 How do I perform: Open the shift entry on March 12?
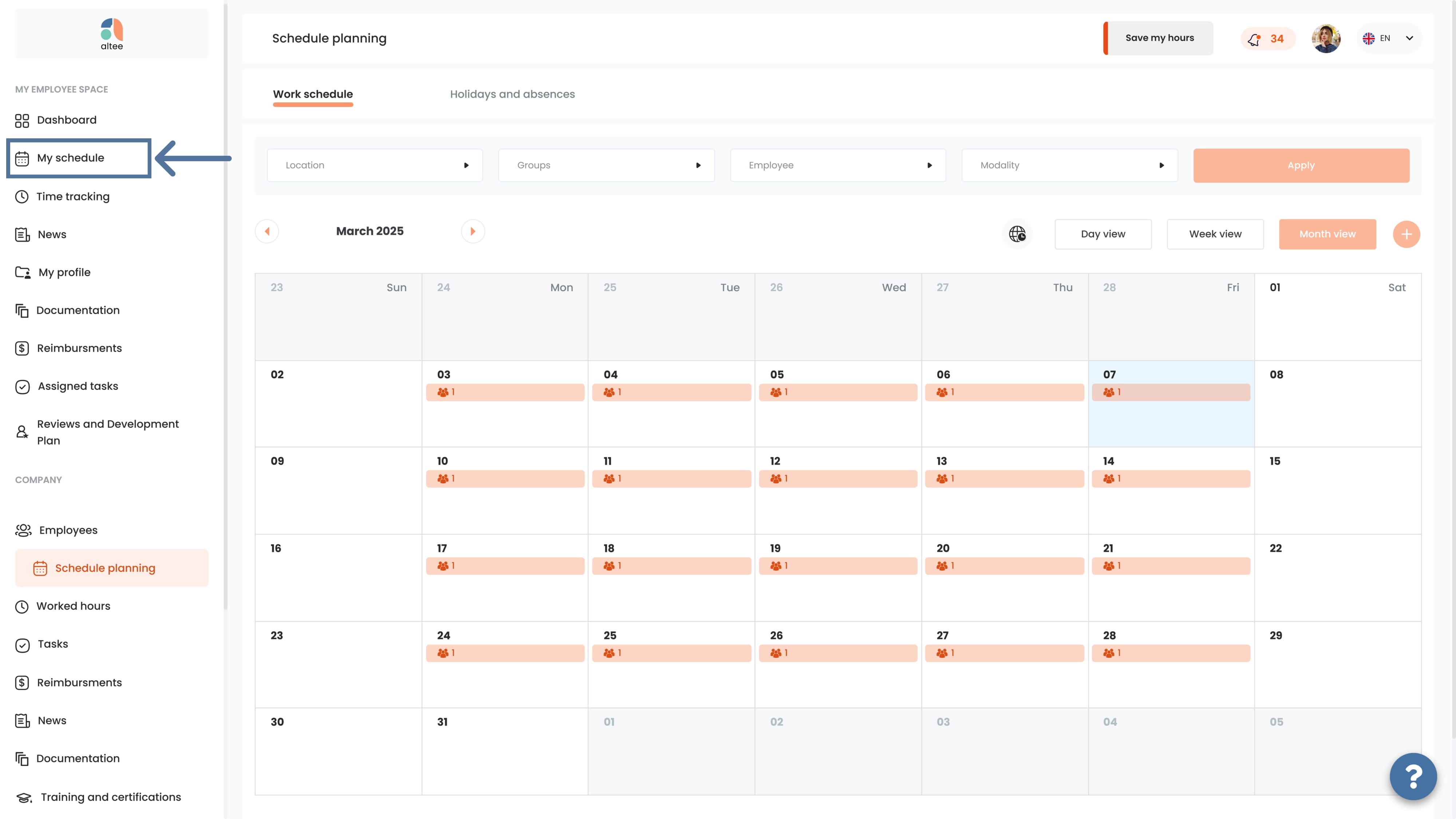(x=838, y=479)
